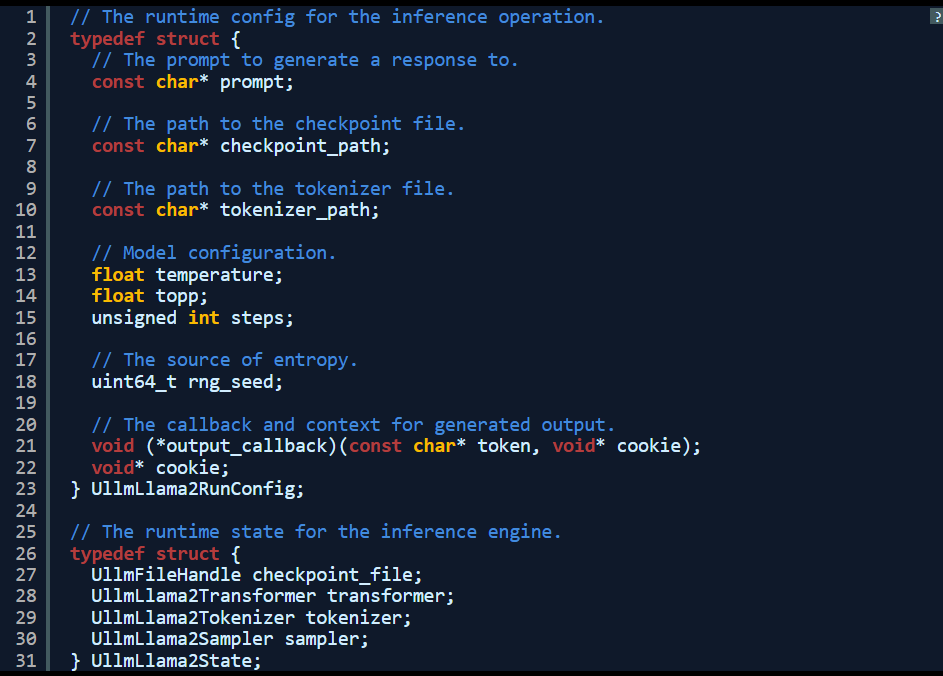943x676 pixels.
Task: Click line number 31 in gutter
Action: pos(26,660)
